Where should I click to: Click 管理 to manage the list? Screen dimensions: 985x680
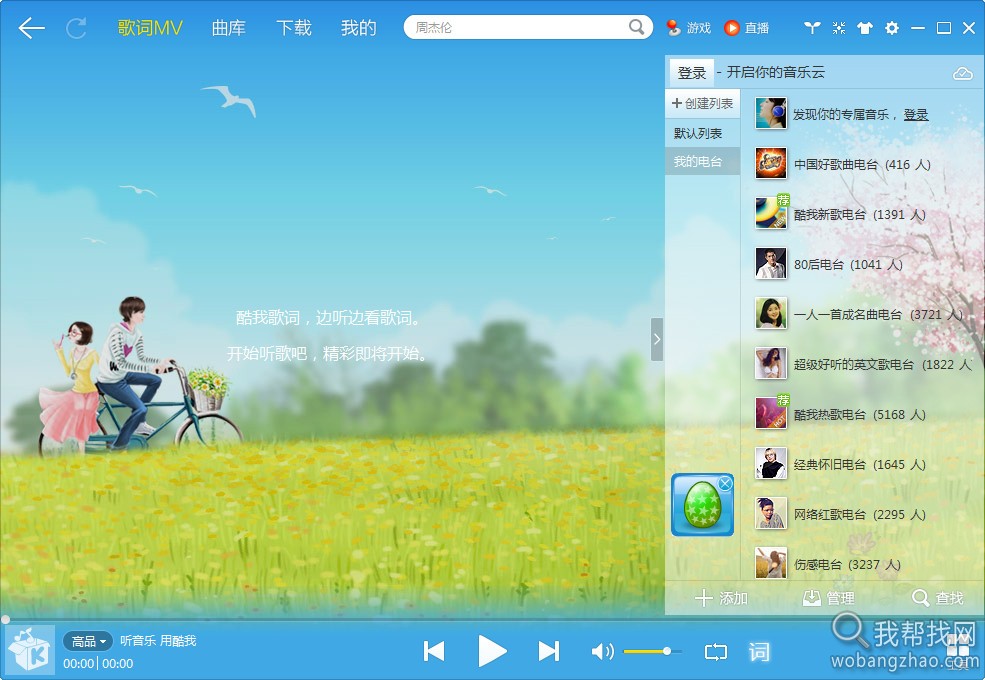pos(829,598)
